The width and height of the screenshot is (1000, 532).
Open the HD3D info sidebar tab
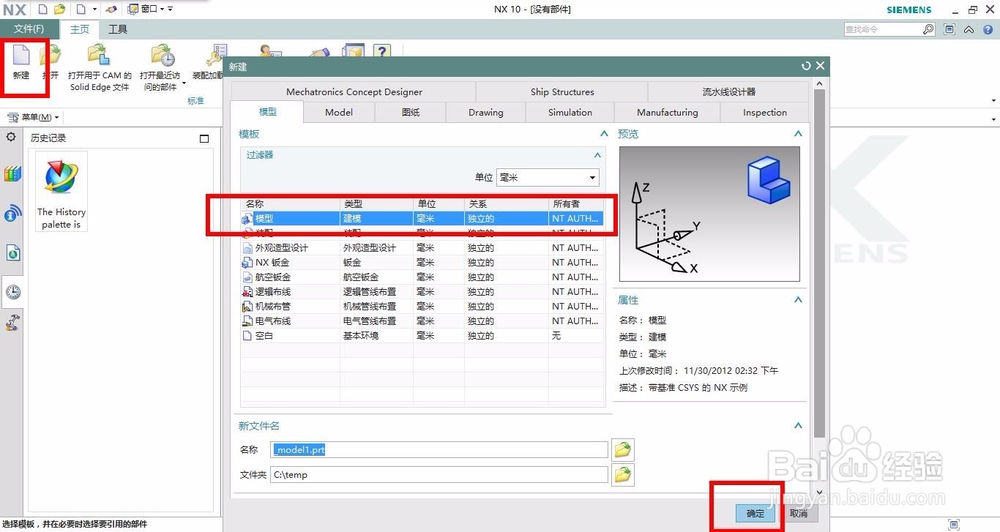12,214
